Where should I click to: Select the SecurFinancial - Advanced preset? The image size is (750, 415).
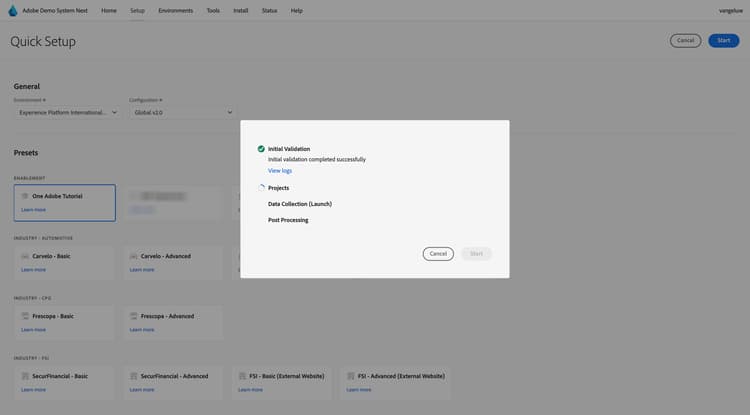173,382
